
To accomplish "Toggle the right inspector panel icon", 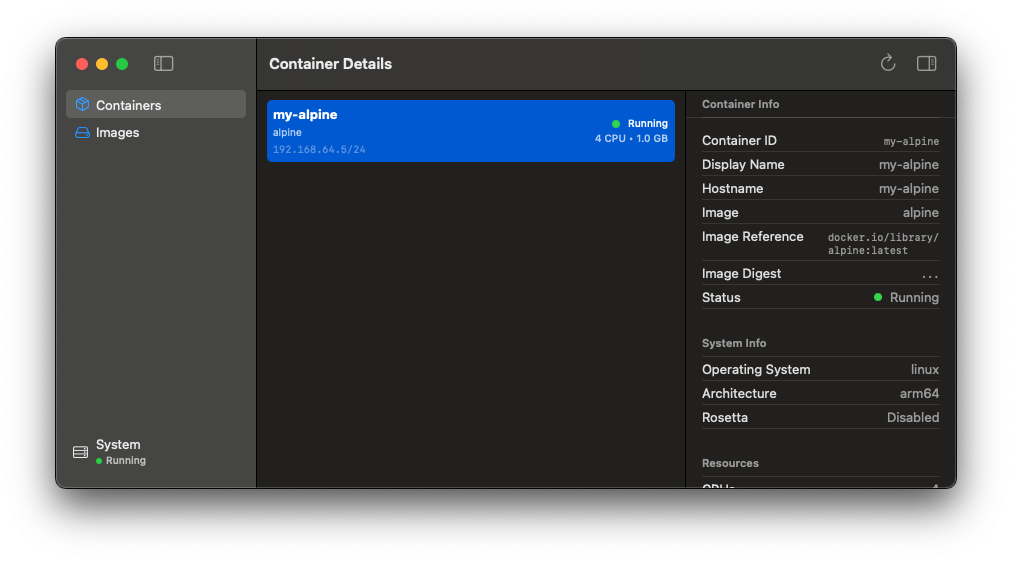I will click(x=927, y=64).
